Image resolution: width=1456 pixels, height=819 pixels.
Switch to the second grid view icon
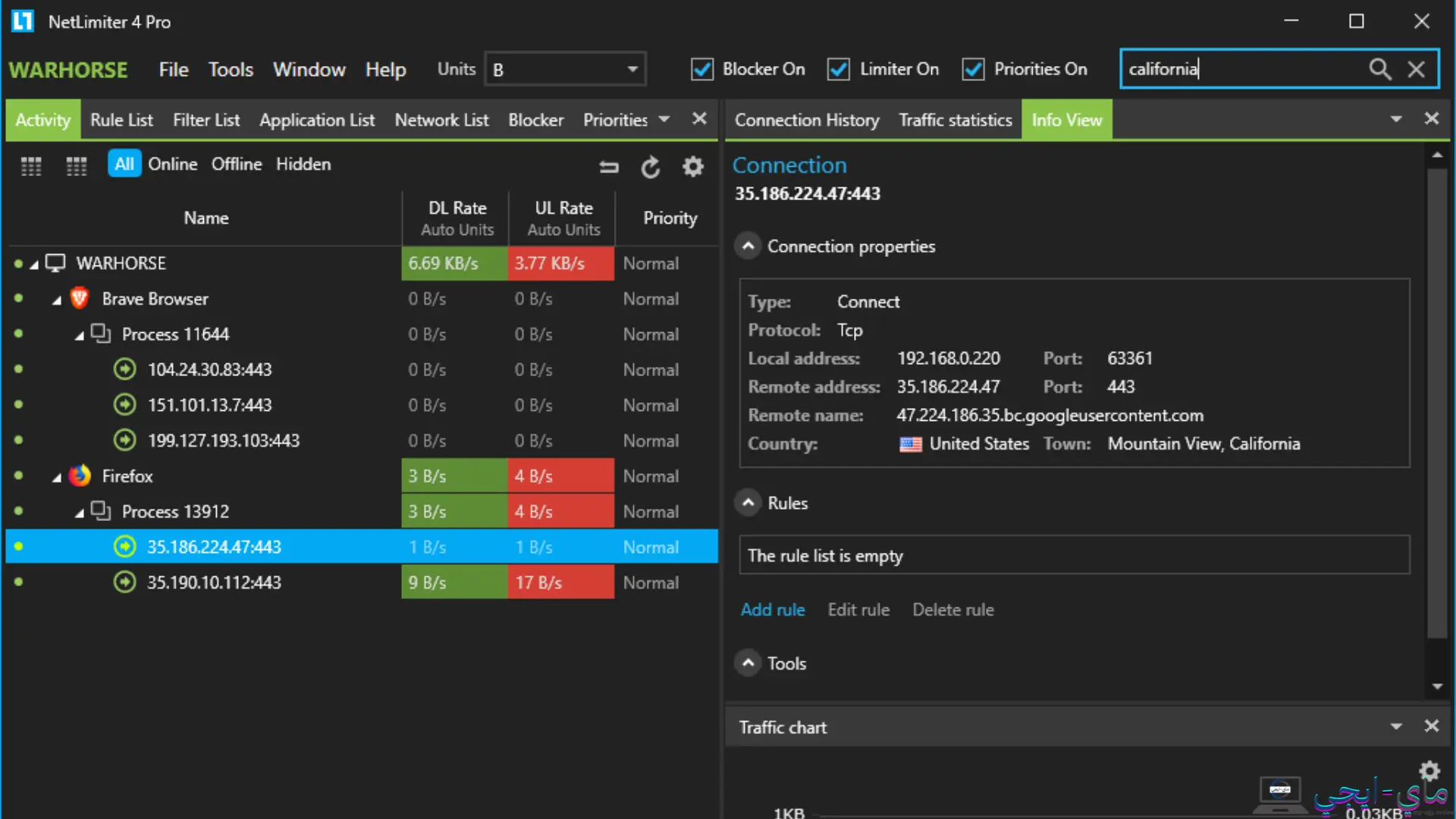(x=77, y=165)
